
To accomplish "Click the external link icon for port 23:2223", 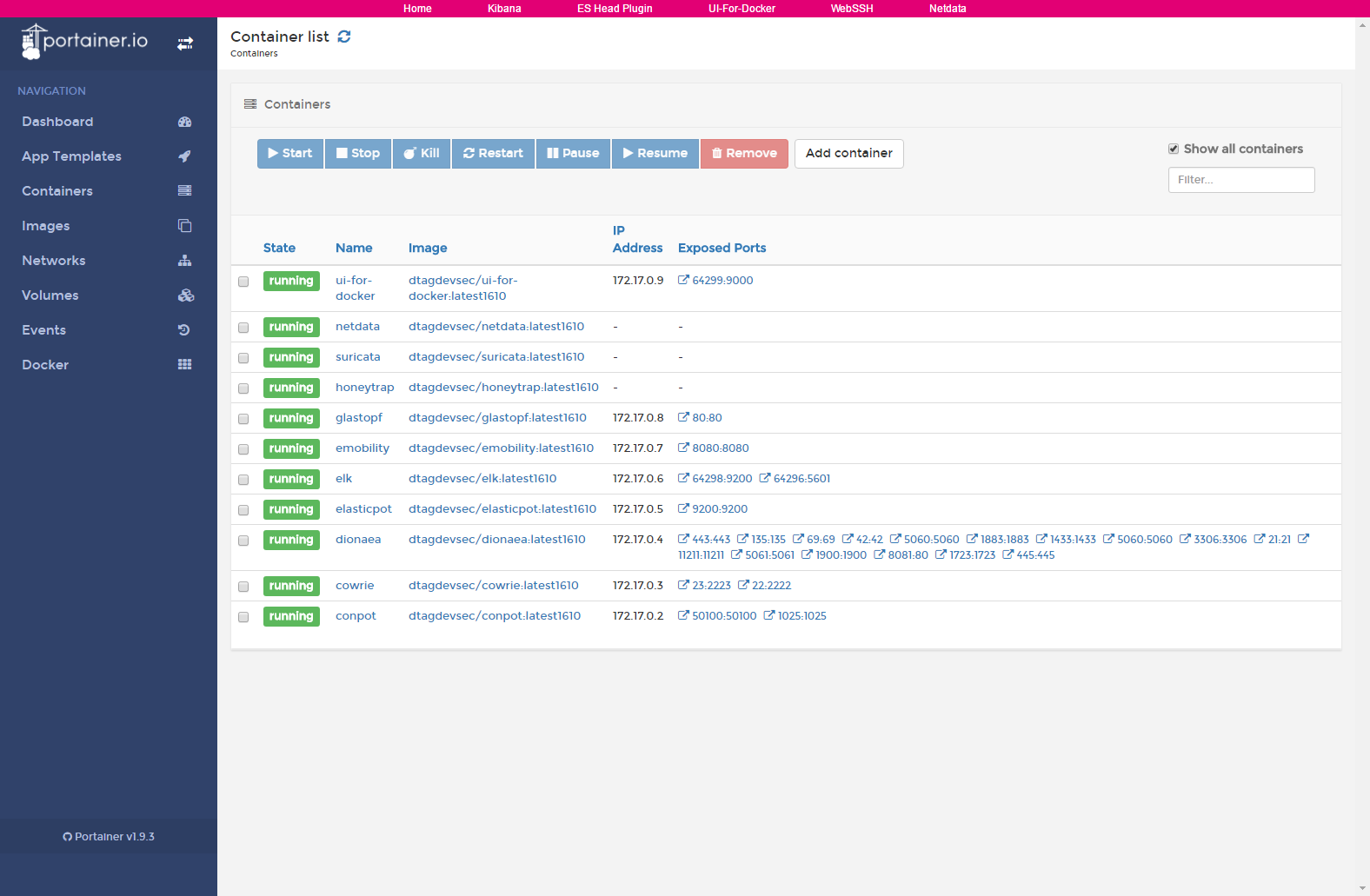I will tap(683, 585).
